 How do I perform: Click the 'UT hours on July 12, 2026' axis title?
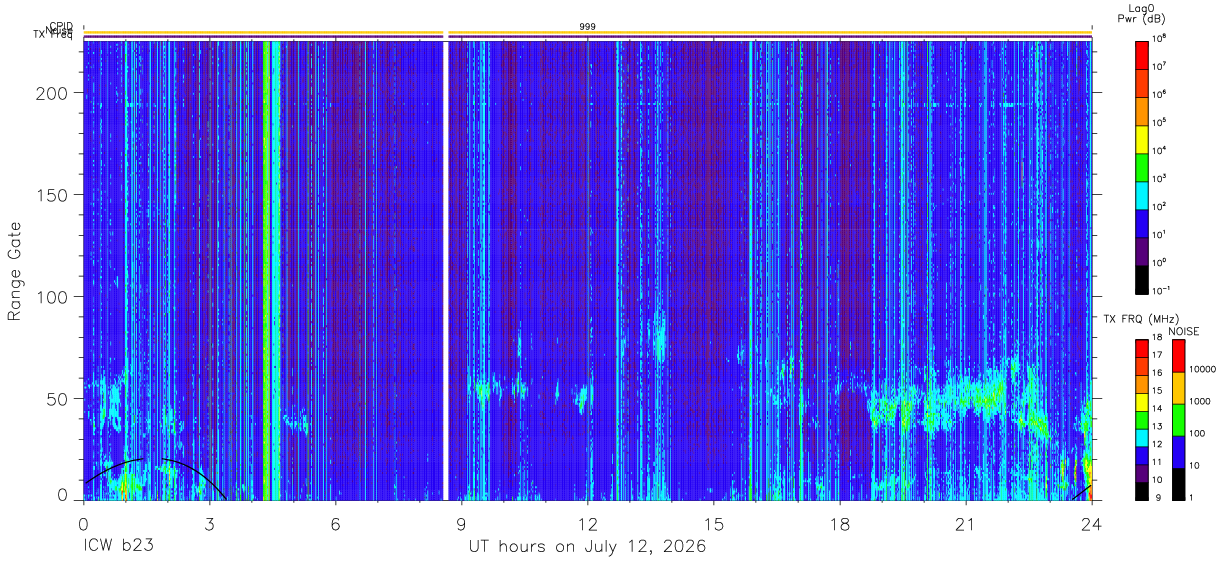click(588, 547)
